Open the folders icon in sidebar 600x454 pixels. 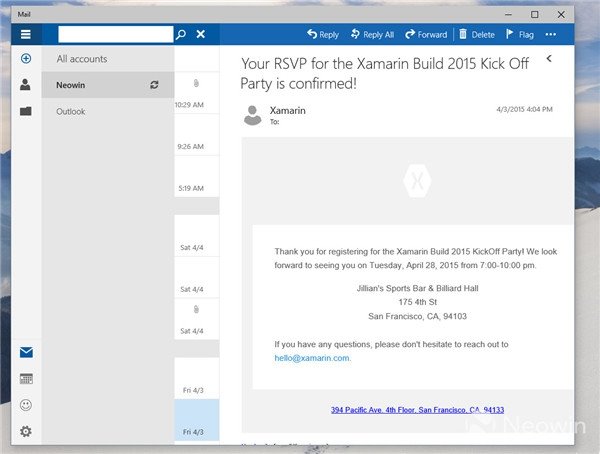pos(26,111)
